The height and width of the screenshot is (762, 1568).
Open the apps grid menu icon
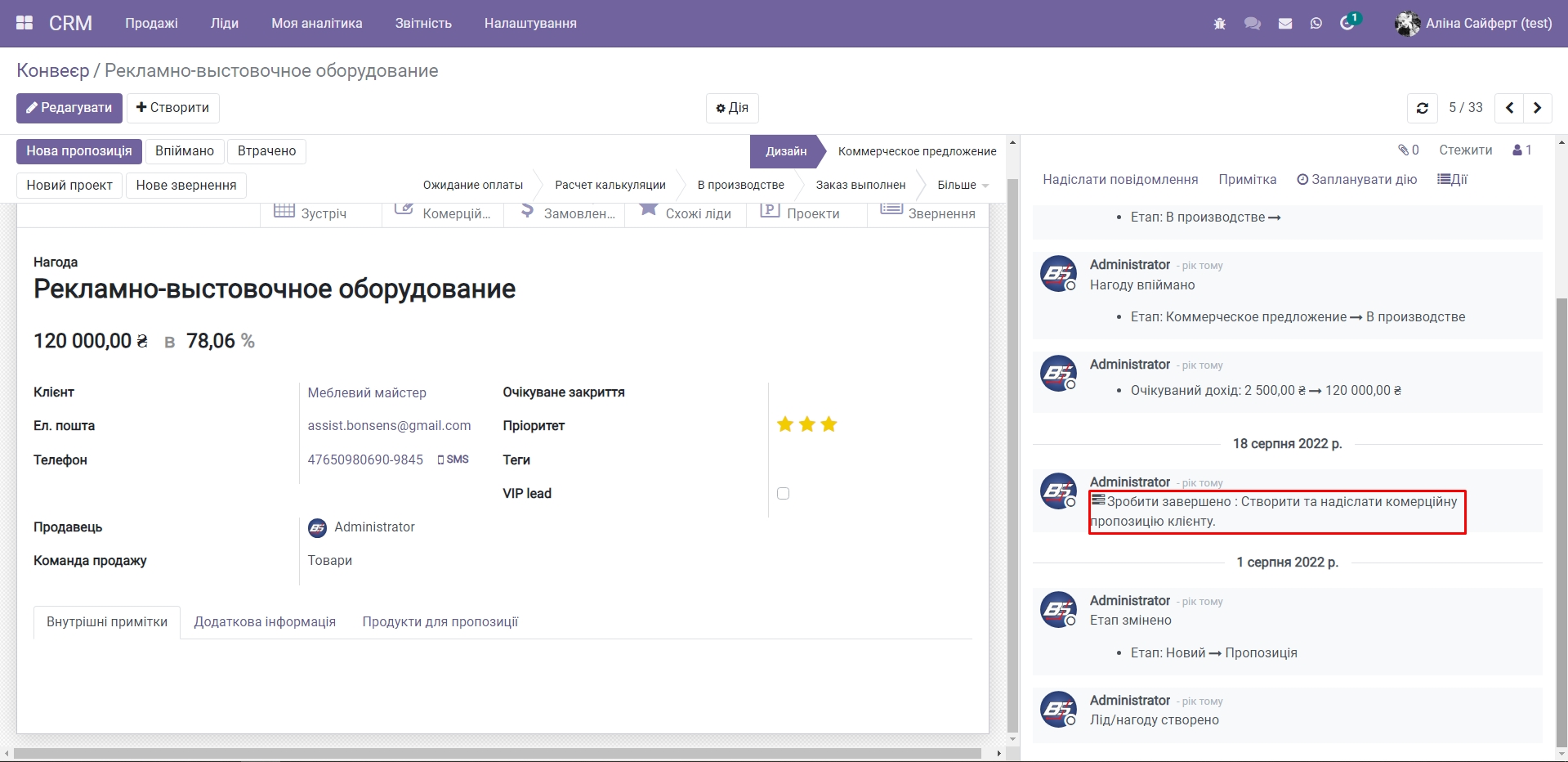pyautogui.click(x=25, y=23)
